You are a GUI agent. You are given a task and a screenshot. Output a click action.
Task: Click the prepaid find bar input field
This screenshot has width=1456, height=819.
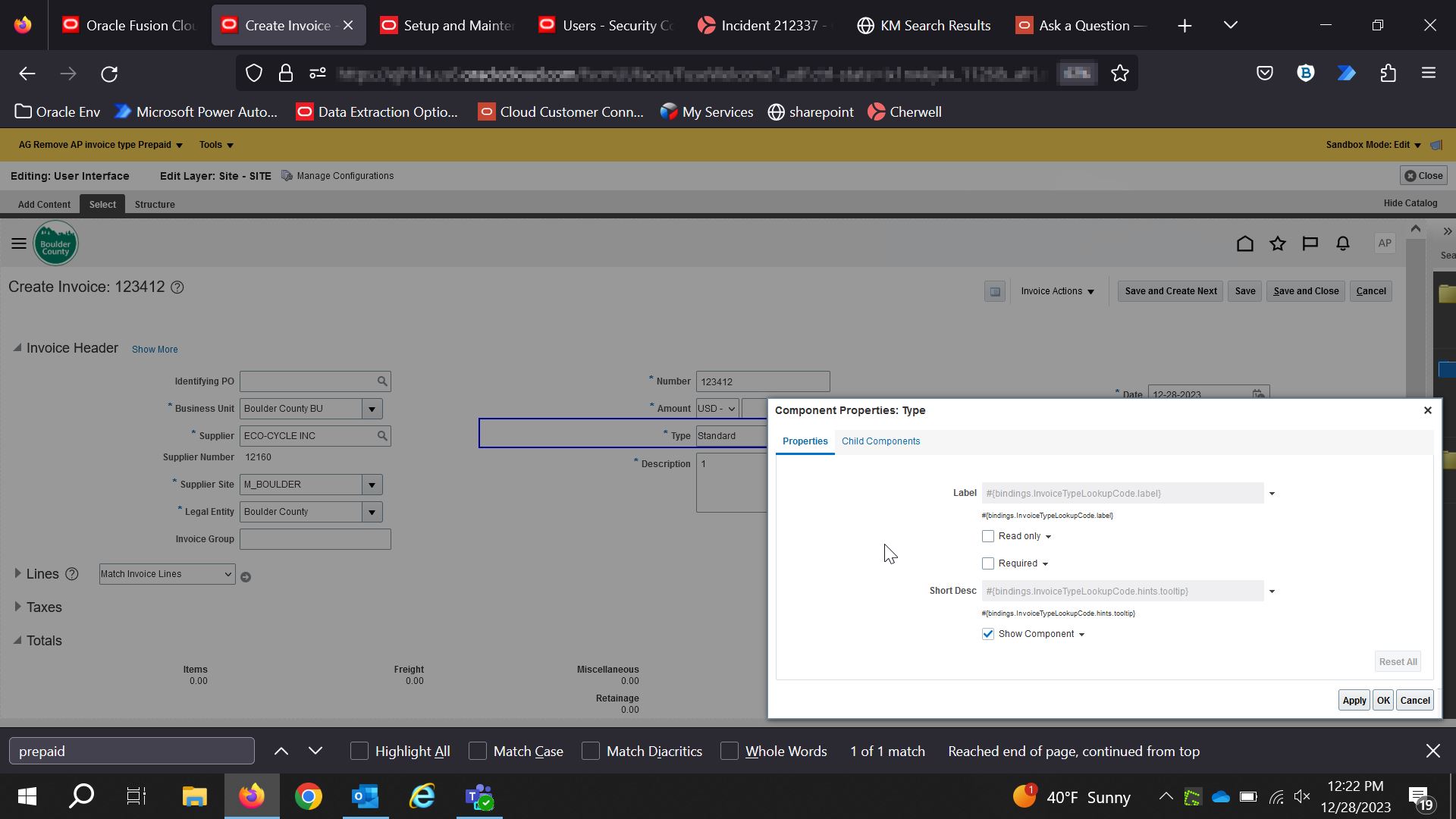[130, 751]
